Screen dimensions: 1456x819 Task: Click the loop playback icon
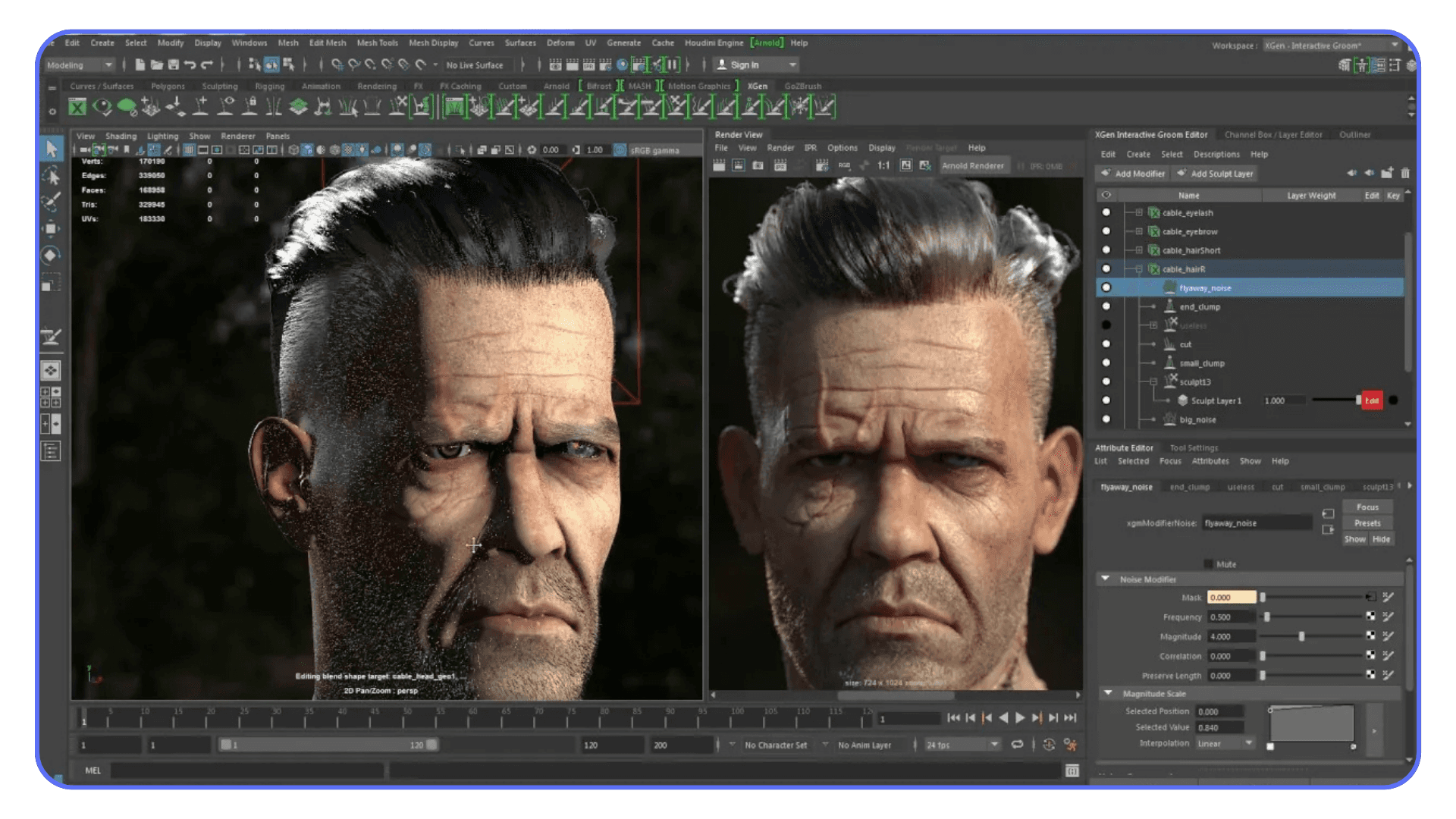click(x=1018, y=745)
